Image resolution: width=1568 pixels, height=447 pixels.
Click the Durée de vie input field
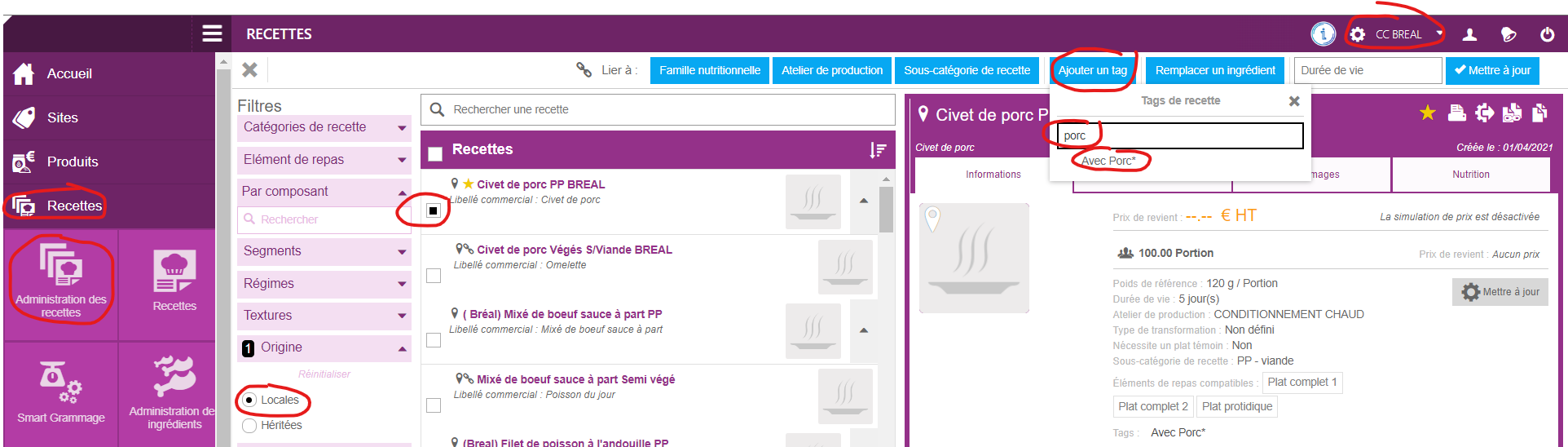coord(1368,70)
